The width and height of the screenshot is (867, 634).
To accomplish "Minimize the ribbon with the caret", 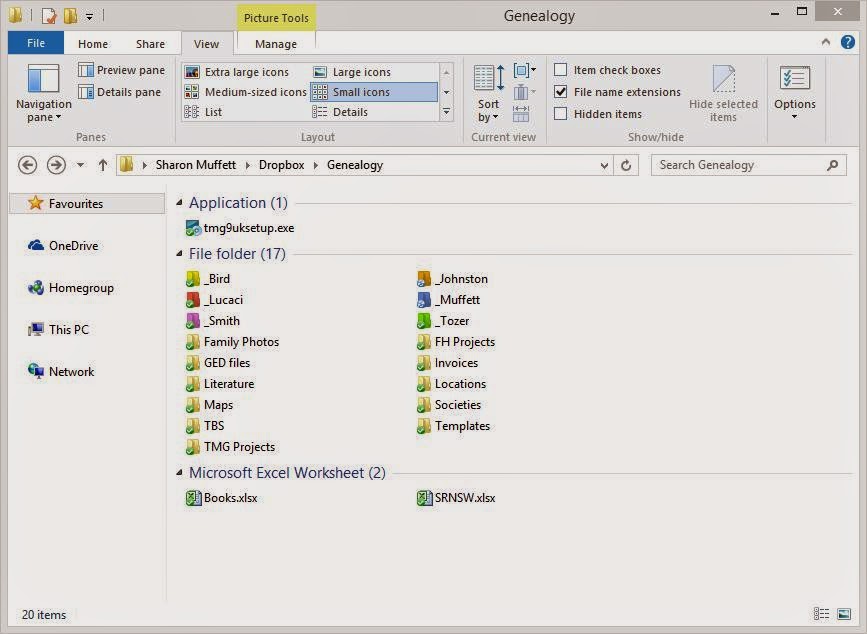I will click(826, 42).
